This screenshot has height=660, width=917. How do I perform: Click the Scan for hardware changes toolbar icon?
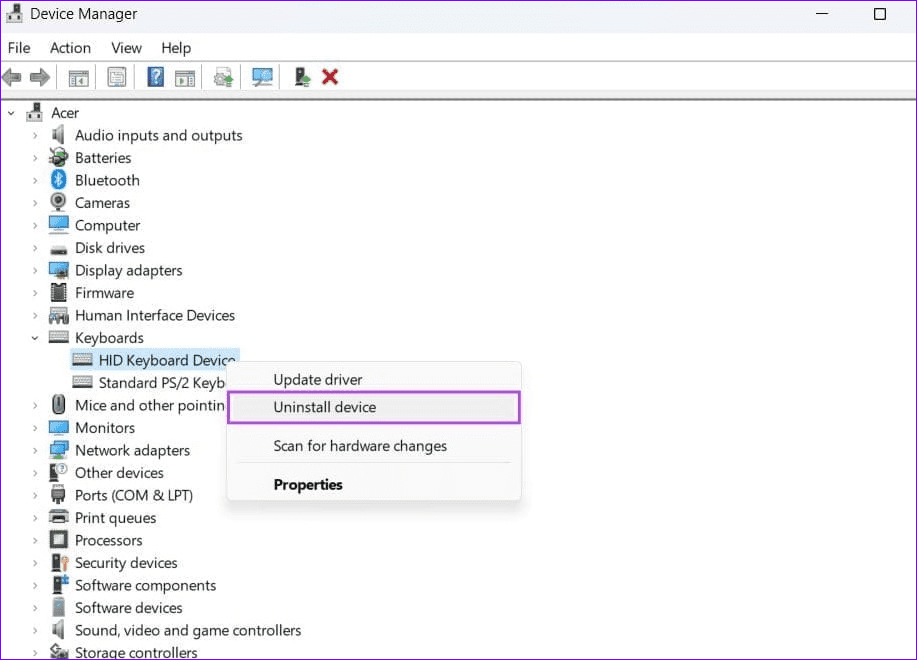262,77
